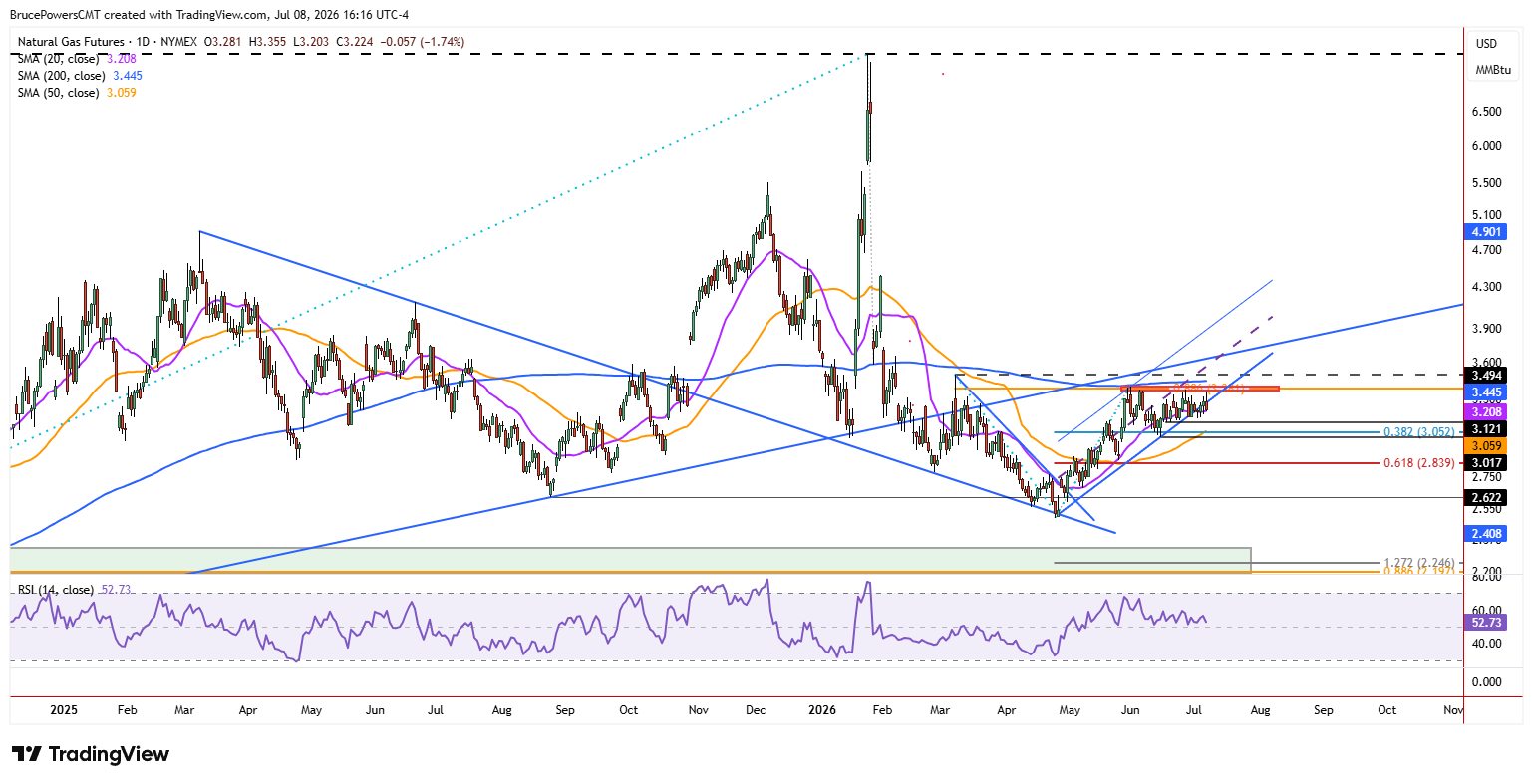Image resolution: width=1533 pixels, height=784 pixels.
Task: Select the green support zone rectangle
Action: 630,559
